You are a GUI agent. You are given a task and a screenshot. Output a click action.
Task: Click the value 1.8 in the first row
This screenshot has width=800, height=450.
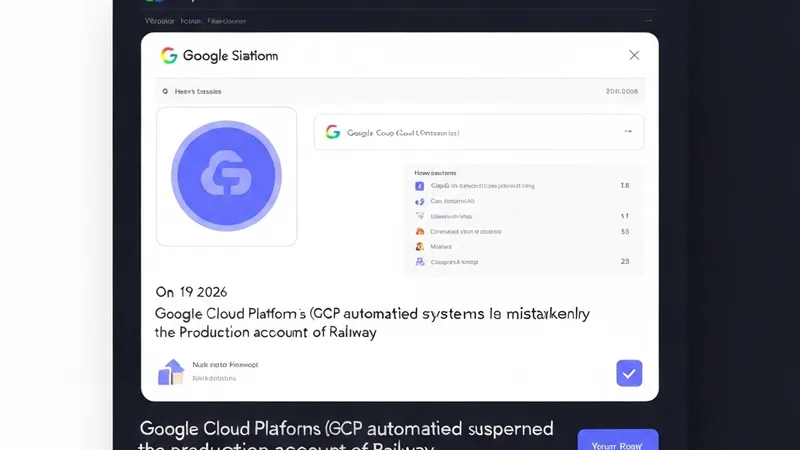pos(625,185)
